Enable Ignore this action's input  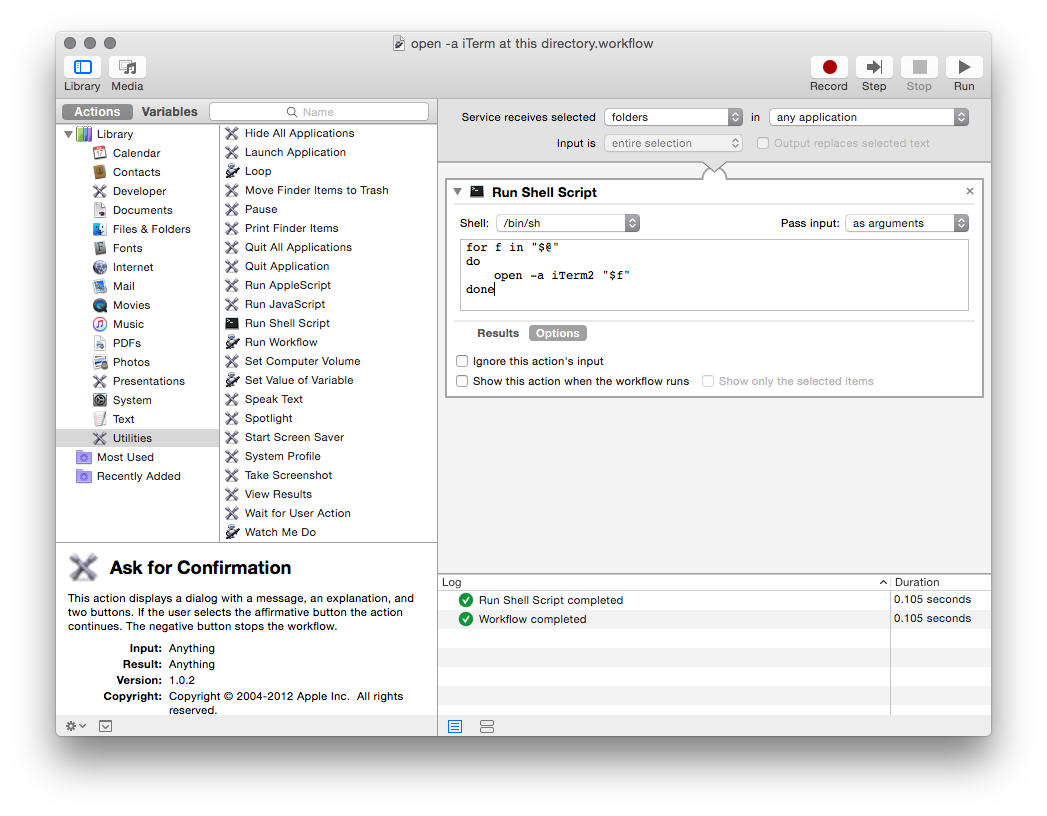[x=462, y=361]
